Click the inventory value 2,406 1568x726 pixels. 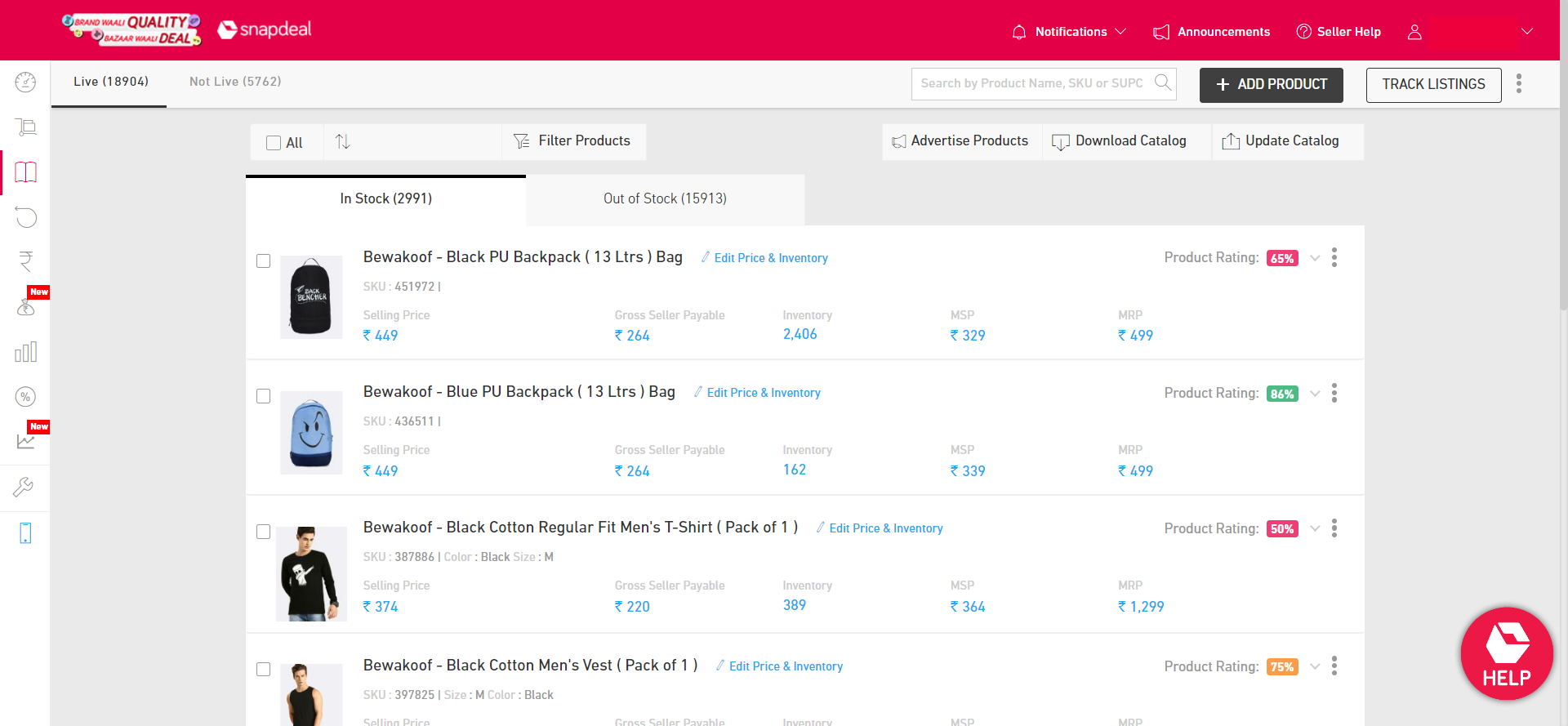click(x=800, y=334)
